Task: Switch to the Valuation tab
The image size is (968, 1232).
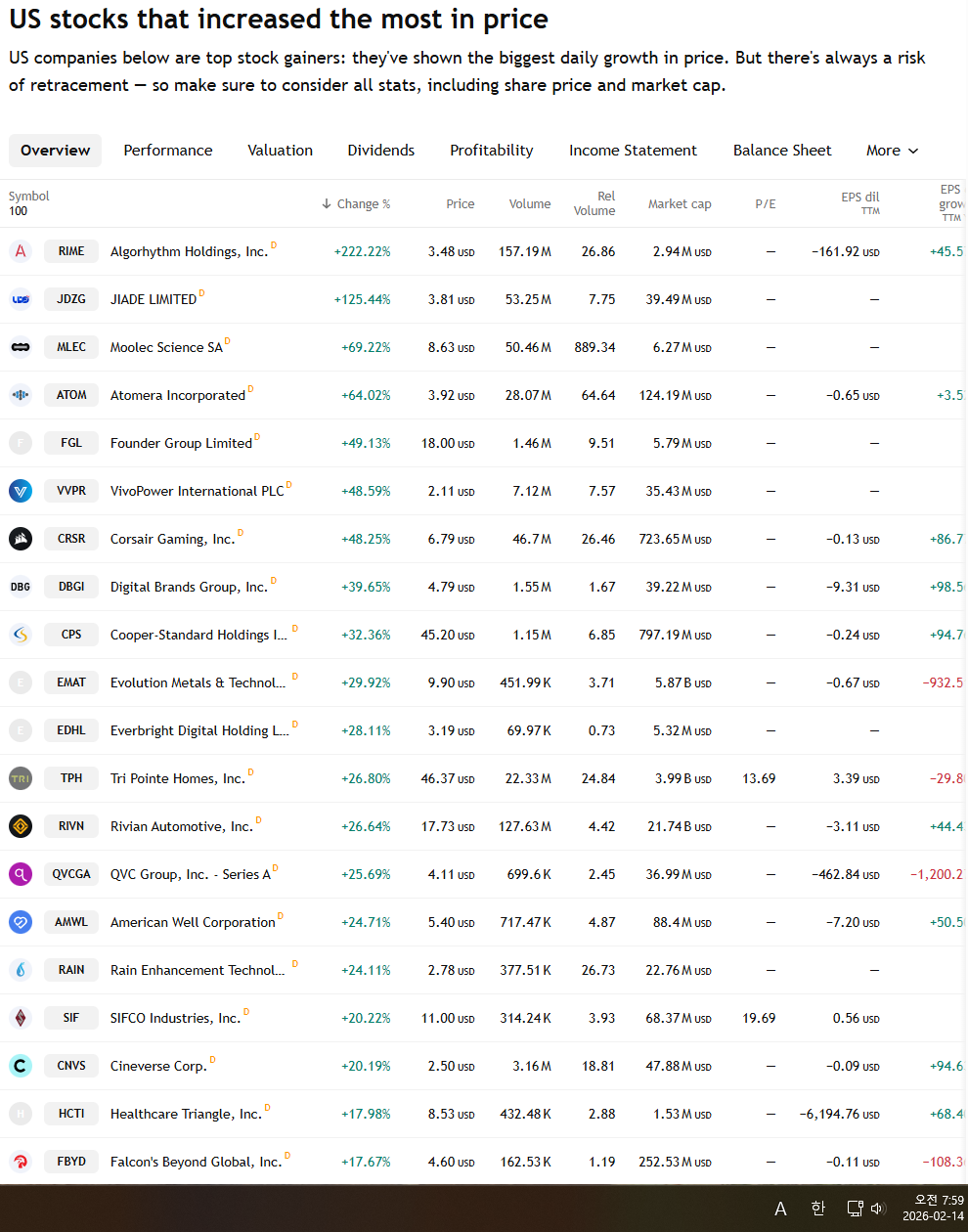Action: (x=280, y=151)
